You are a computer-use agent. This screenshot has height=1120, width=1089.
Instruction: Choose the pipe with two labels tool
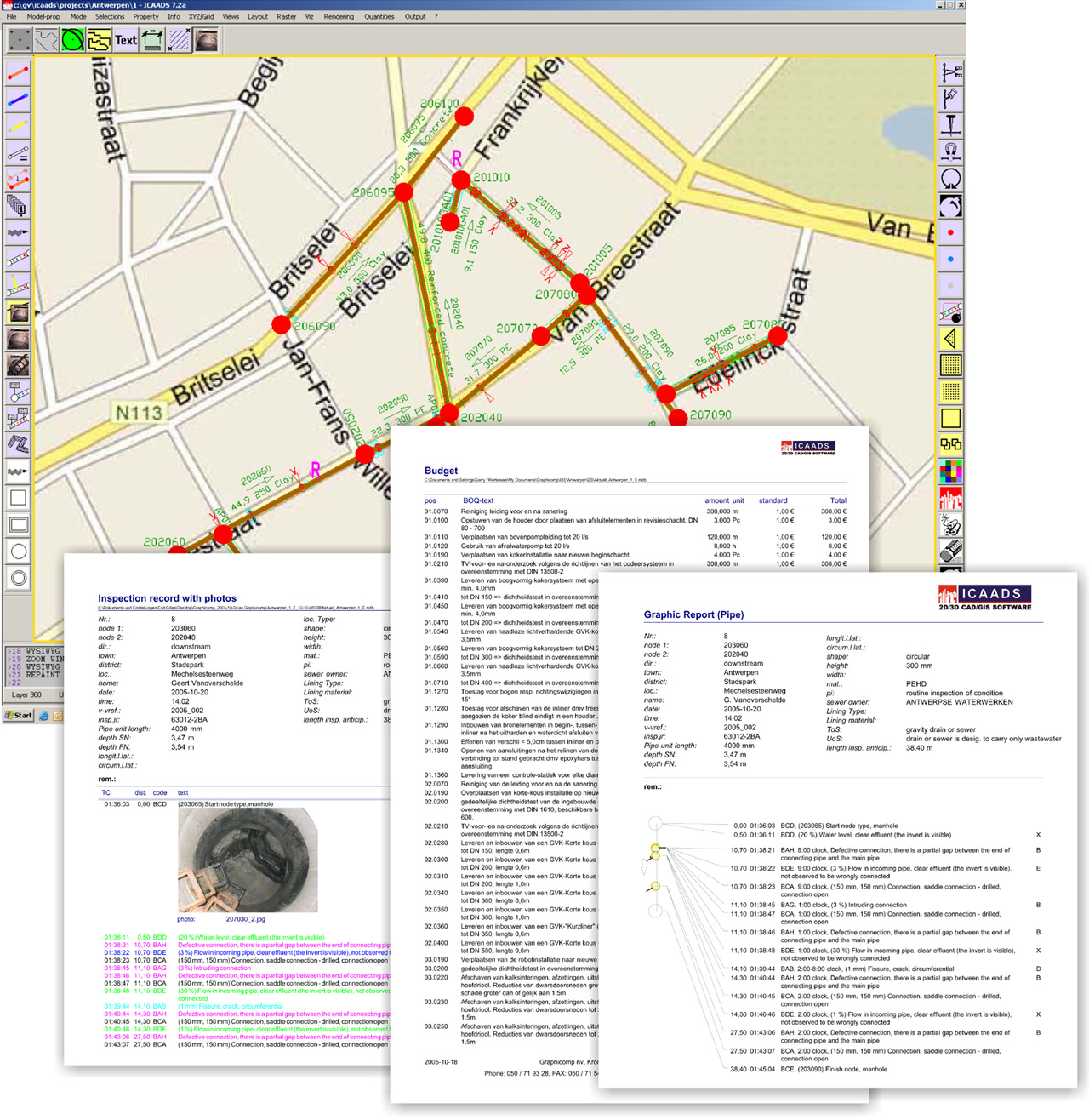pos(18,418)
